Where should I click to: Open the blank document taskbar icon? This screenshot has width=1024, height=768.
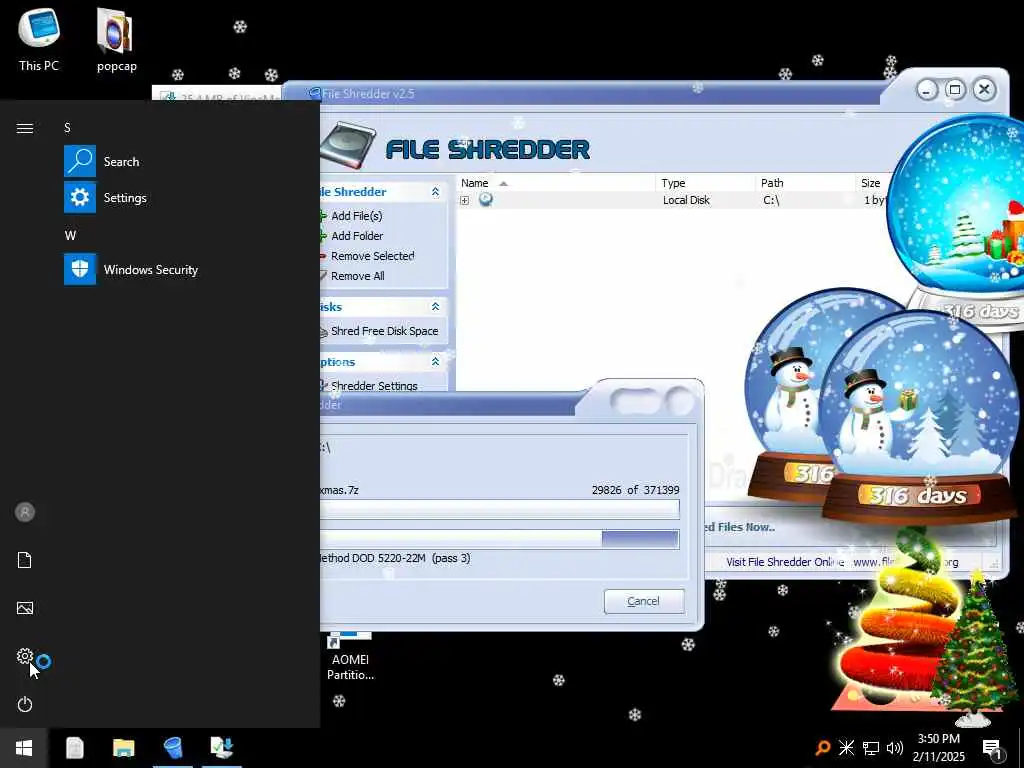coord(75,748)
